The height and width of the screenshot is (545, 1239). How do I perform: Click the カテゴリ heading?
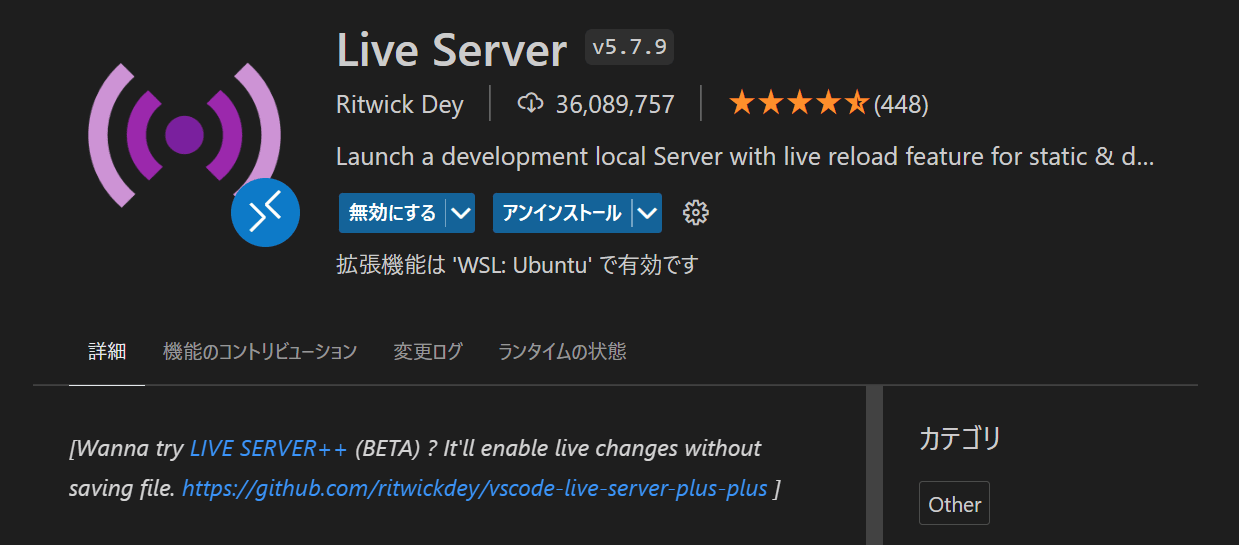[x=960, y=438]
